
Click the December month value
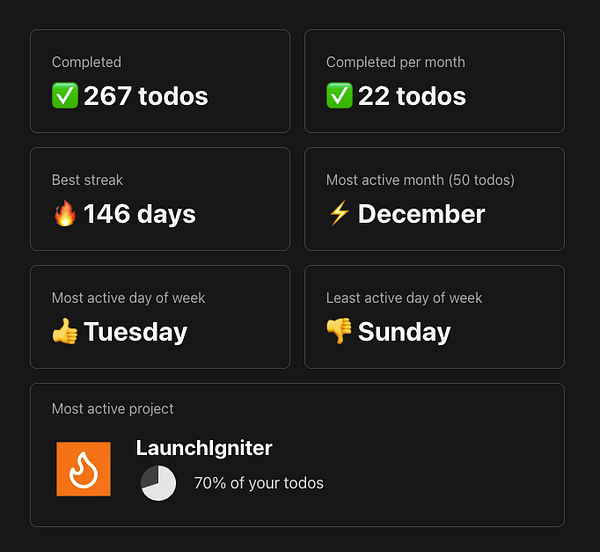click(x=421, y=214)
